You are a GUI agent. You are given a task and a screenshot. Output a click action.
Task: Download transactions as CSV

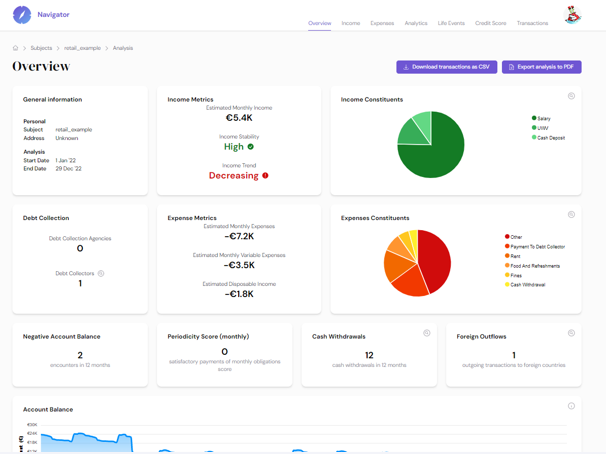(447, 67)
